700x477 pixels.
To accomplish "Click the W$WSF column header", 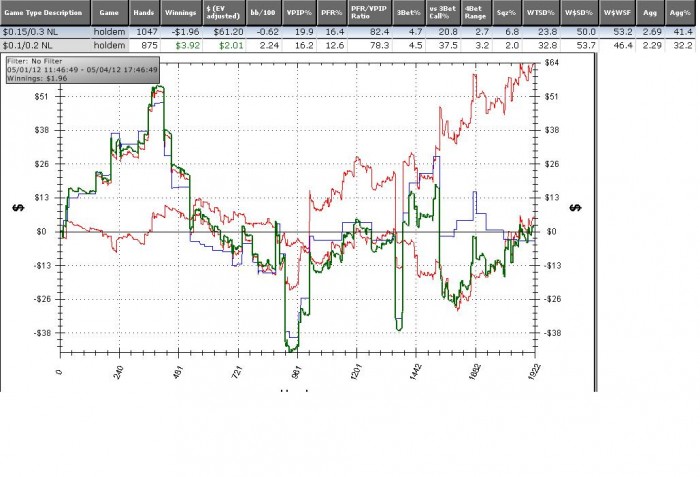I will 617,13.
